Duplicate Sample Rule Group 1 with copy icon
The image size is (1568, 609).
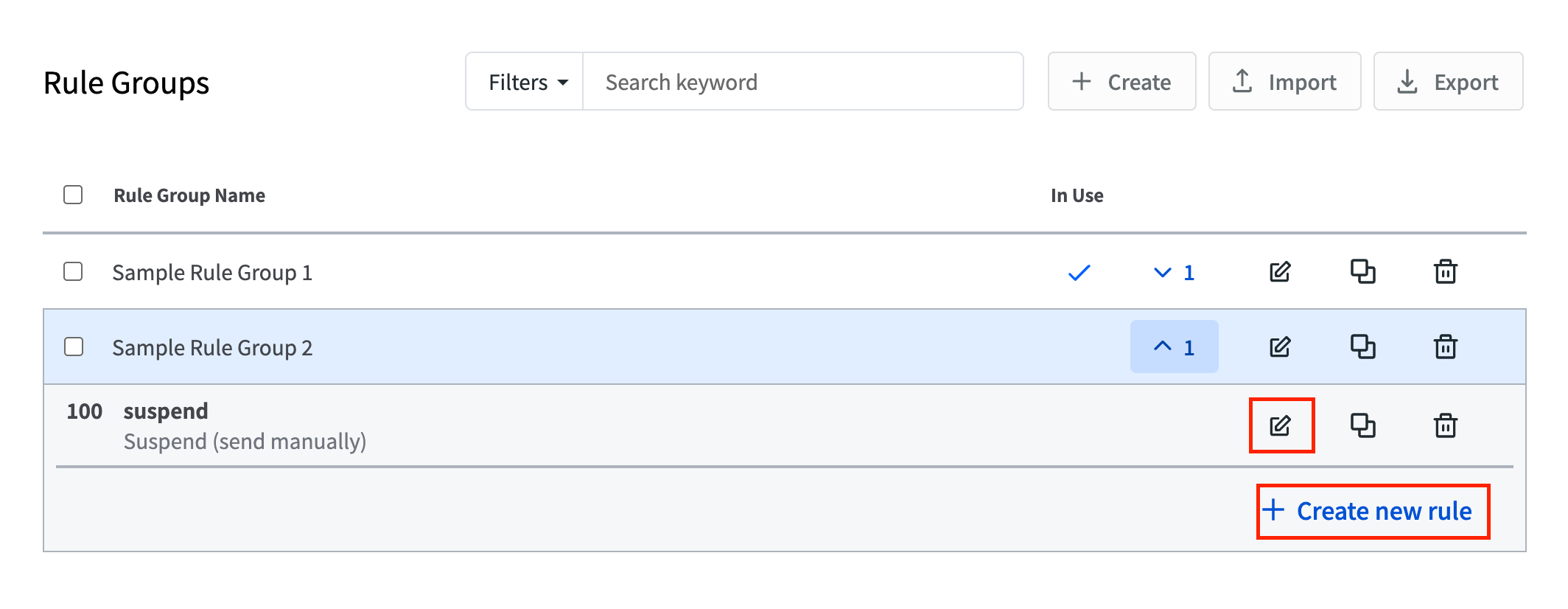1362,271
